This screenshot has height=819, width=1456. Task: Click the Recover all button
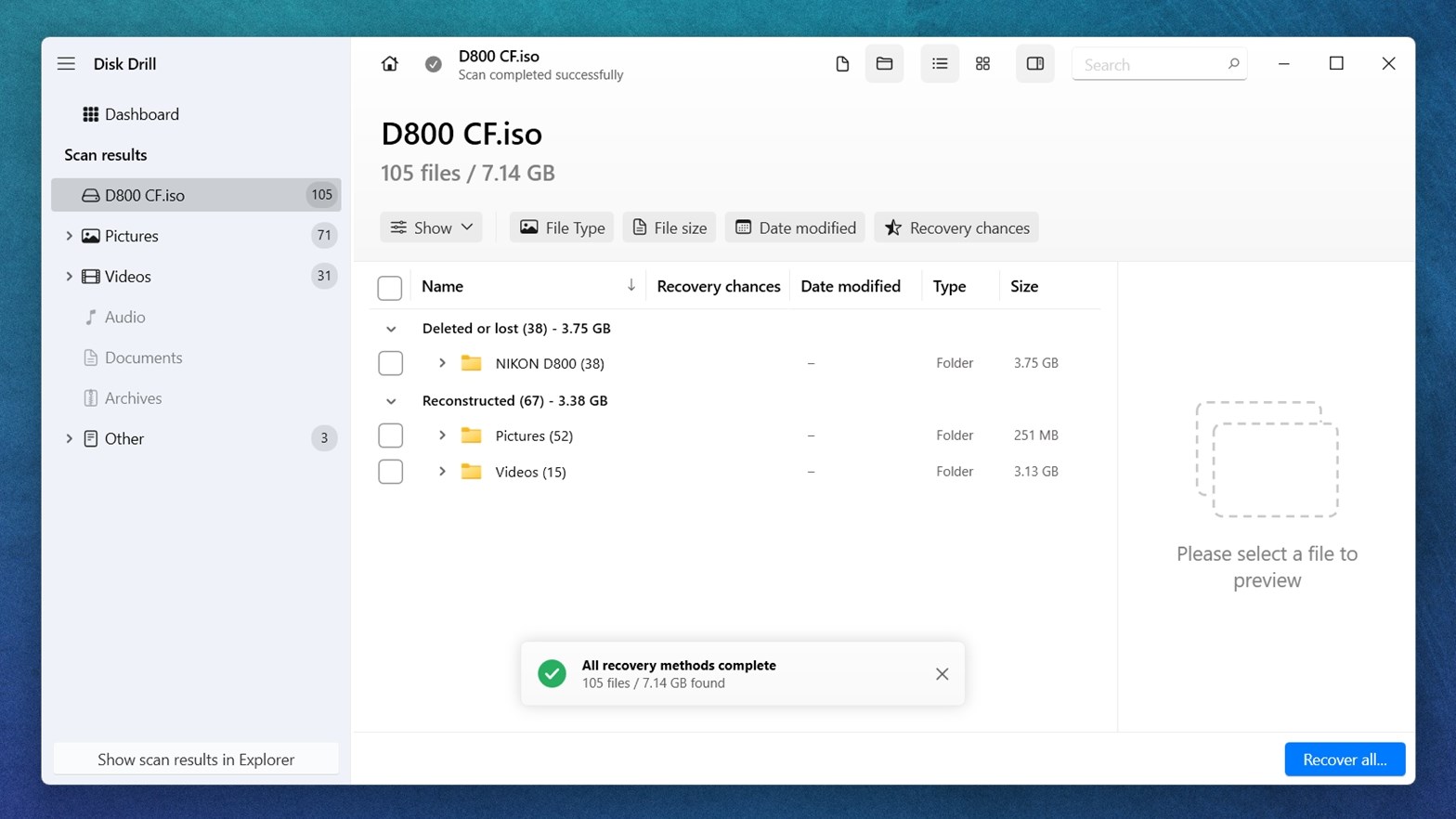(1344, 760)
